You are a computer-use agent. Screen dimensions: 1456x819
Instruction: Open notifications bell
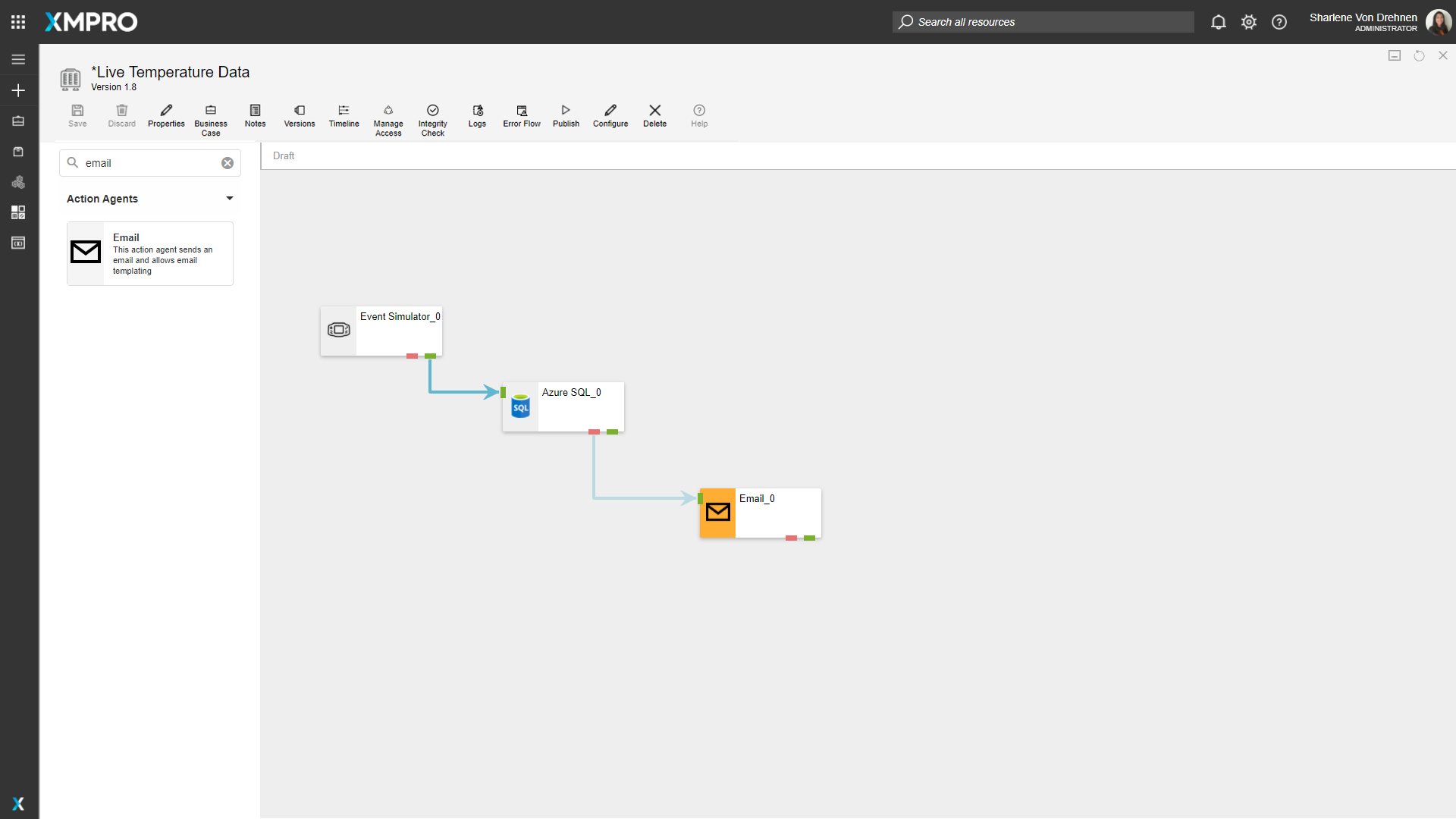[x=1218, y=22]
